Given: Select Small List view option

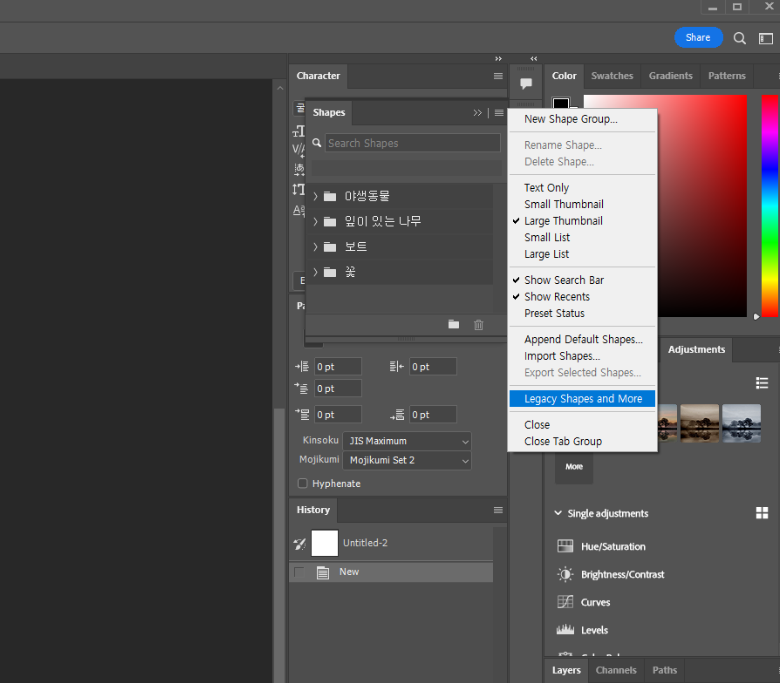Looking at the screenshot, I should coord(582,237).
